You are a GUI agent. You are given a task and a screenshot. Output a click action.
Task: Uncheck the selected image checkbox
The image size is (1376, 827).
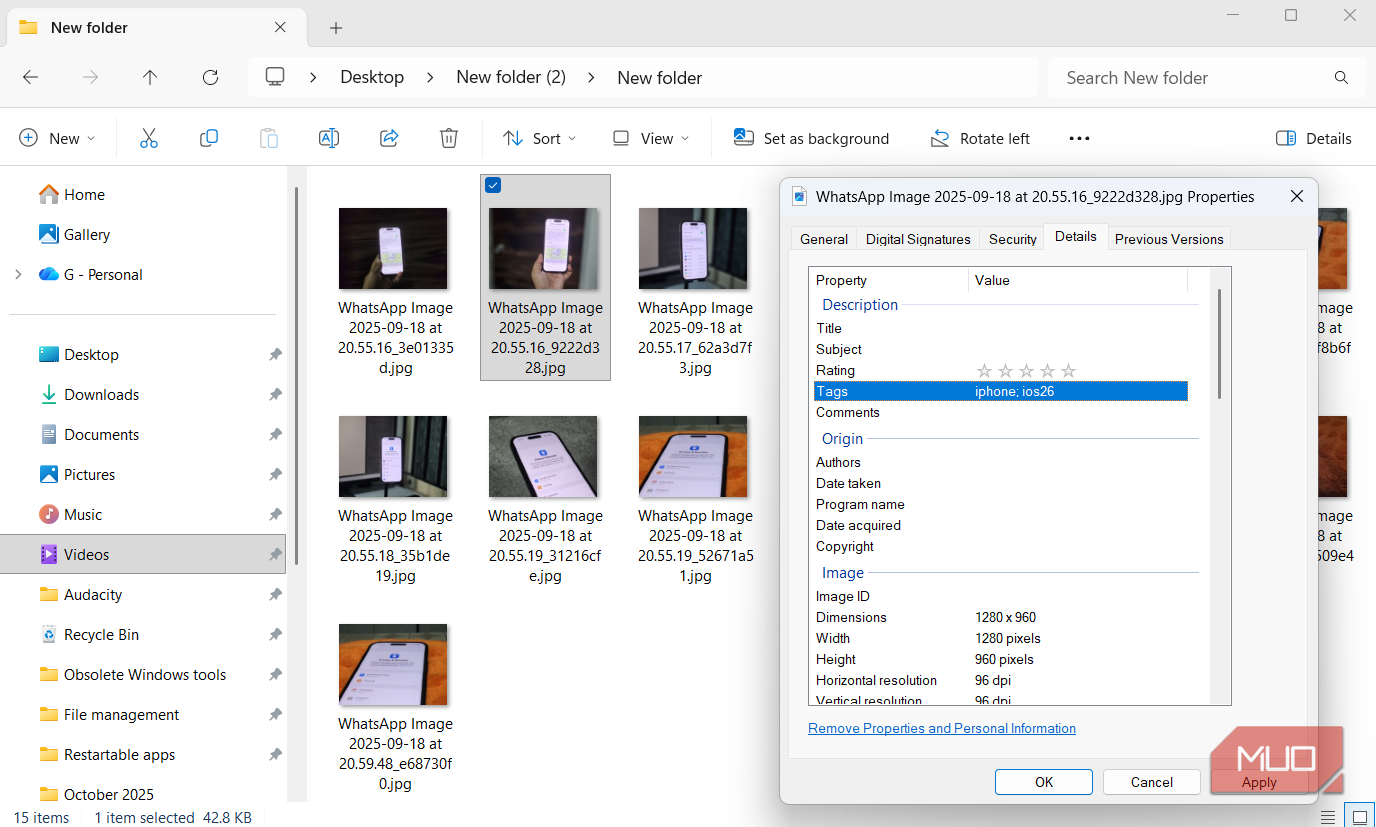point(492,185)
